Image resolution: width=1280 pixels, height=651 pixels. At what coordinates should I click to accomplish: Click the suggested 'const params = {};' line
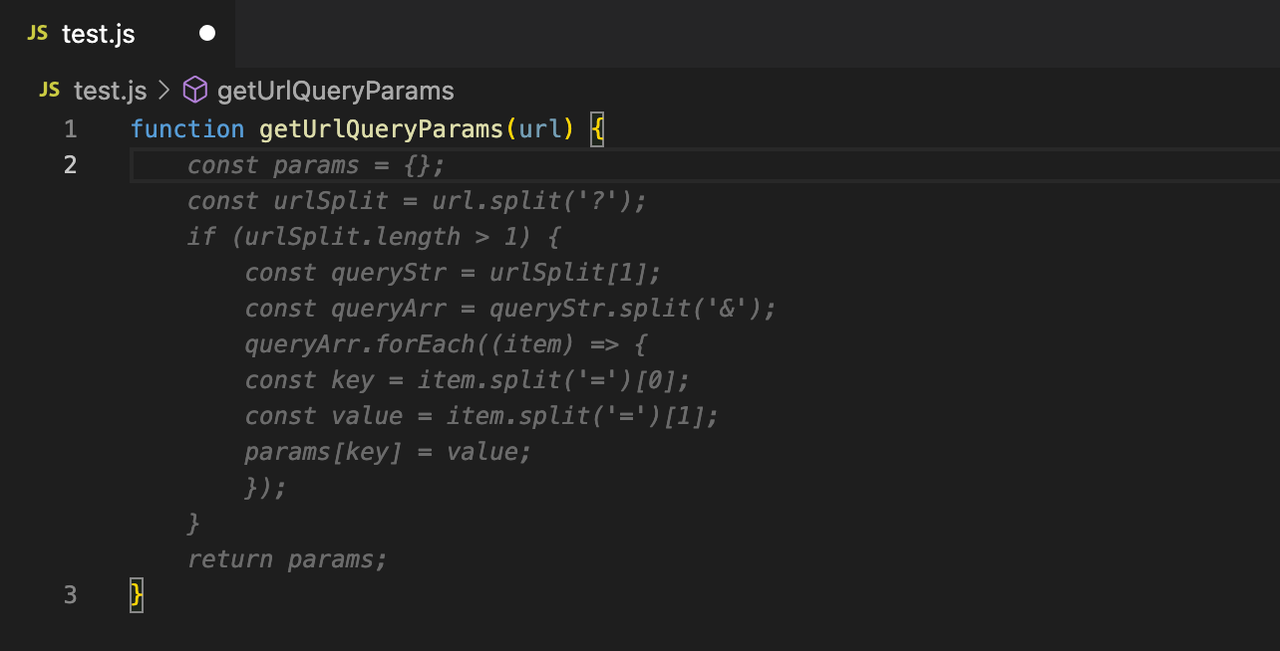[316, 165]
